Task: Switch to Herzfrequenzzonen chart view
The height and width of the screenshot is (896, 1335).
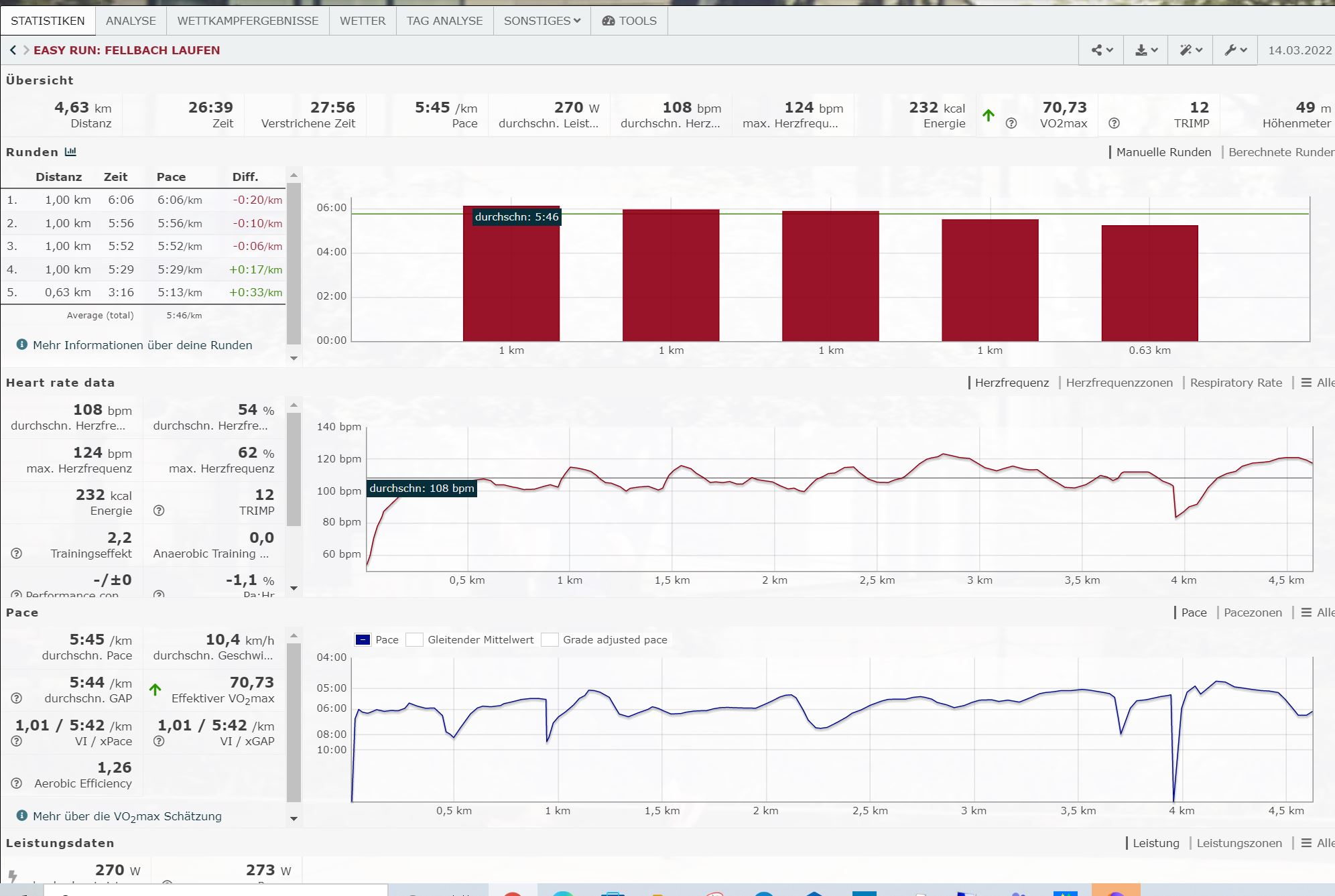Action: point(1119,383)
